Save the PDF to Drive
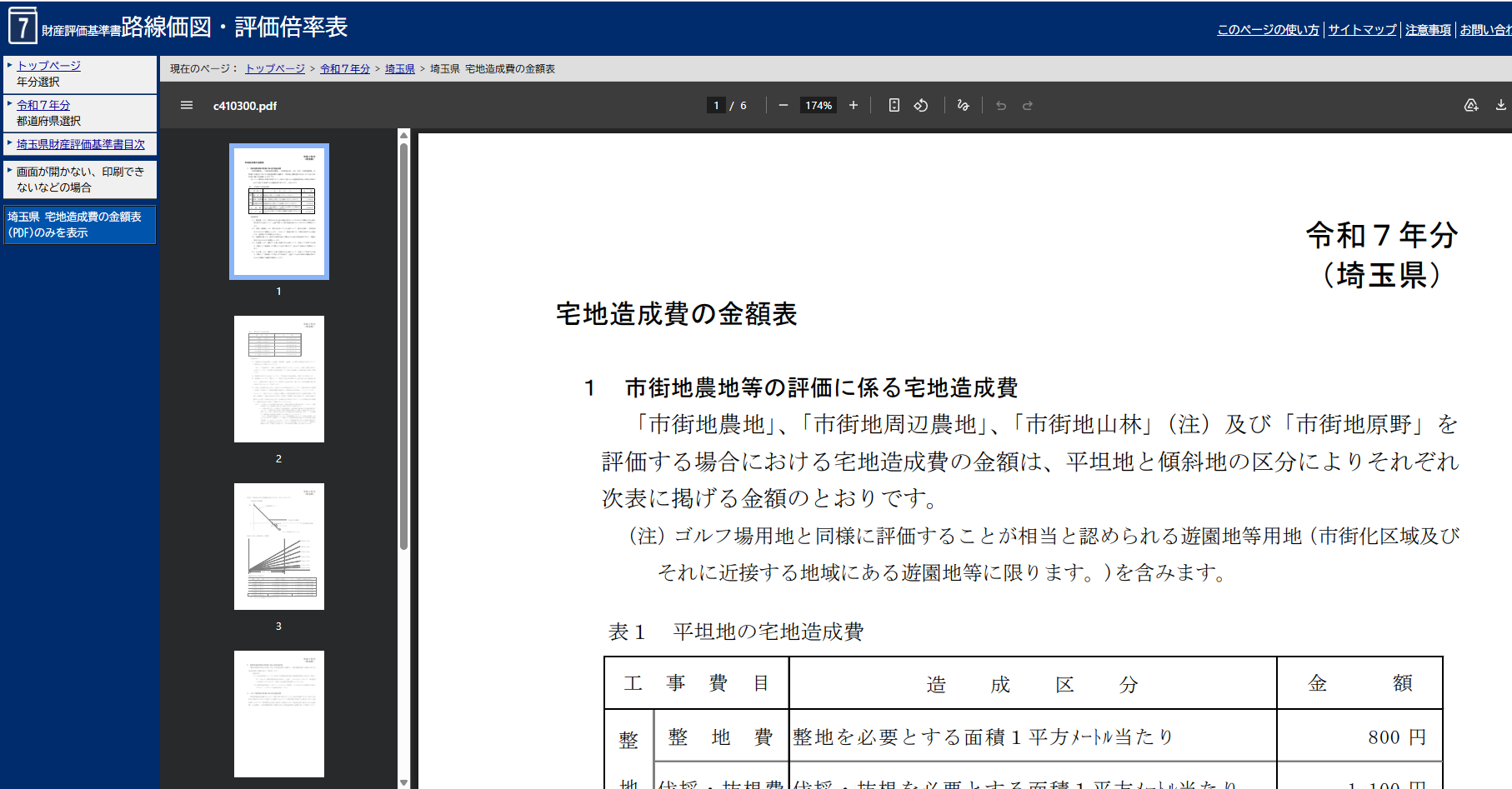This screenshot has height=789, width=1512. coord(1471,106)
